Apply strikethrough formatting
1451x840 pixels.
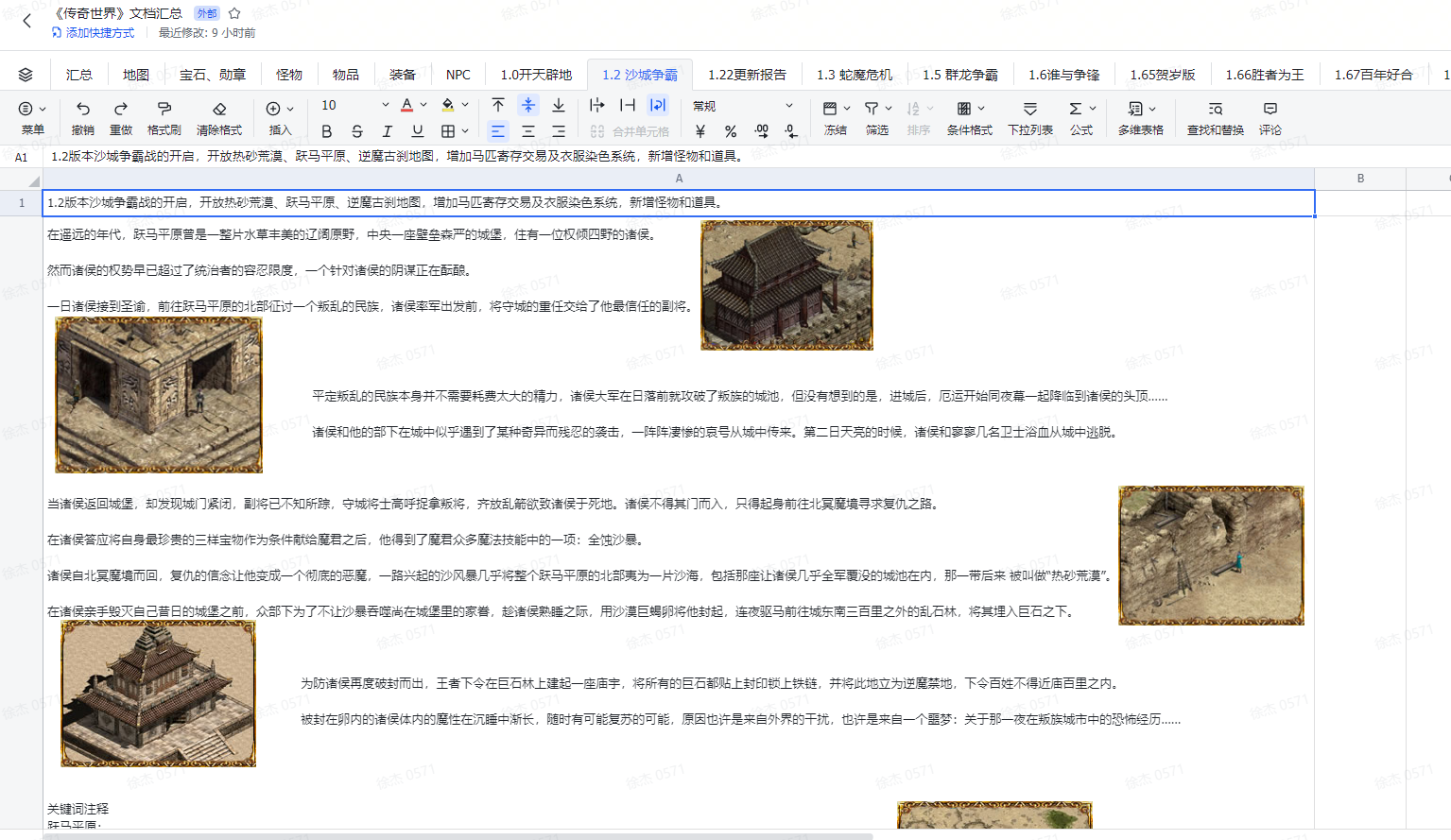356,131
